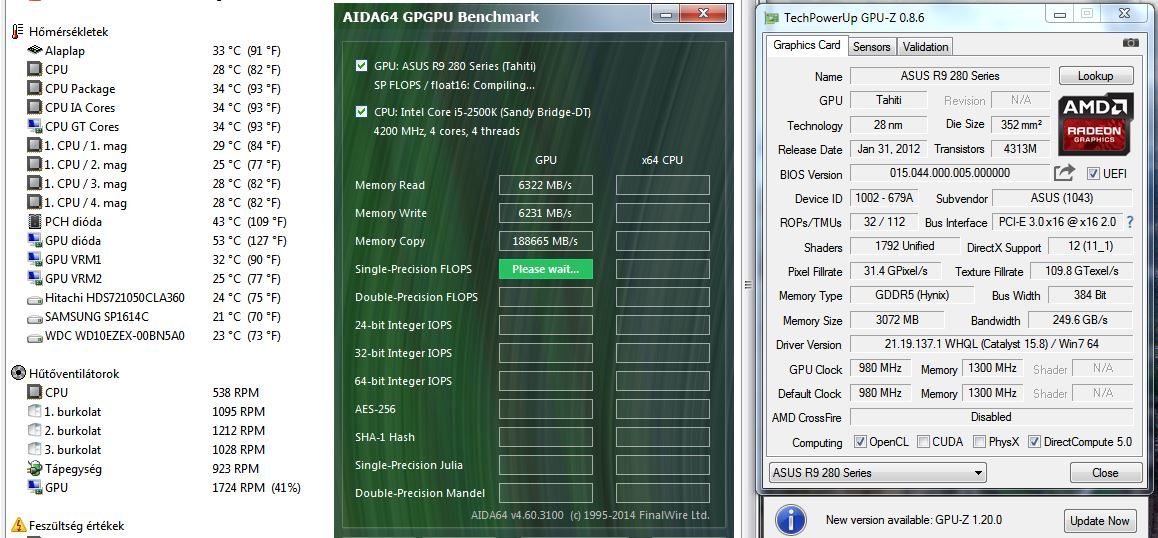The width and height of the screenshot is (1158, 538).
Task: Click the PCH dióda chip icon
Action: tap(35, 221)
